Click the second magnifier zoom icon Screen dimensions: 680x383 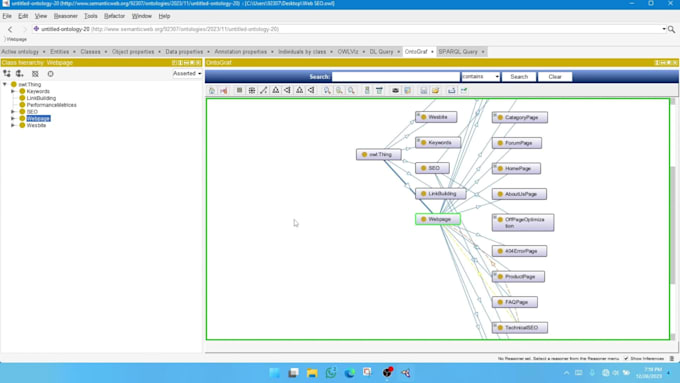[x=339, y=90]
